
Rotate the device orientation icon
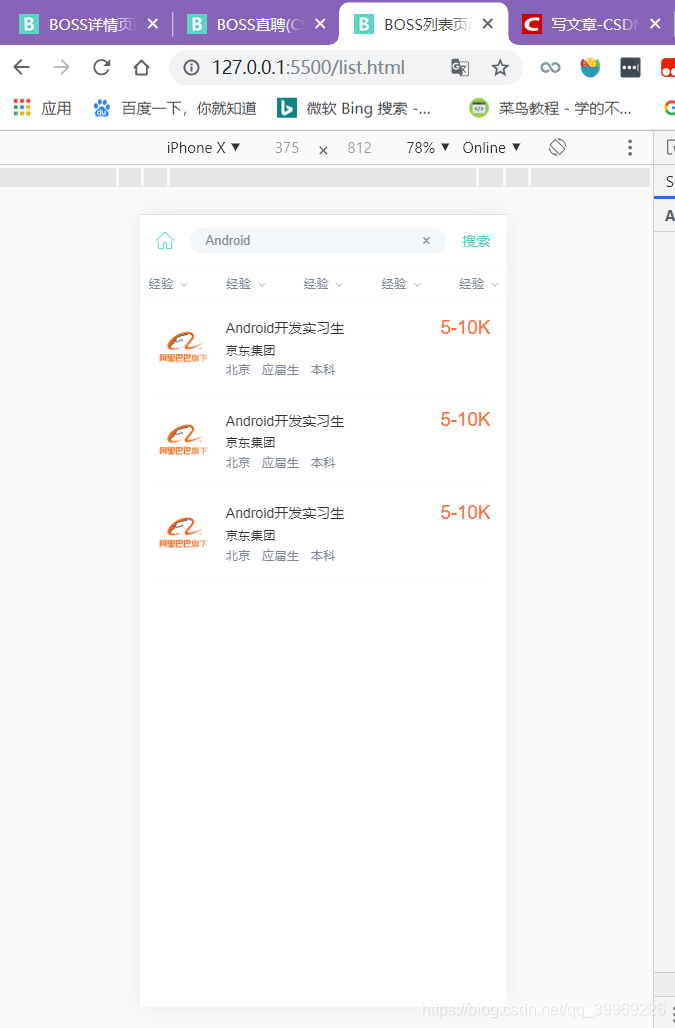[x=557, y=148]
